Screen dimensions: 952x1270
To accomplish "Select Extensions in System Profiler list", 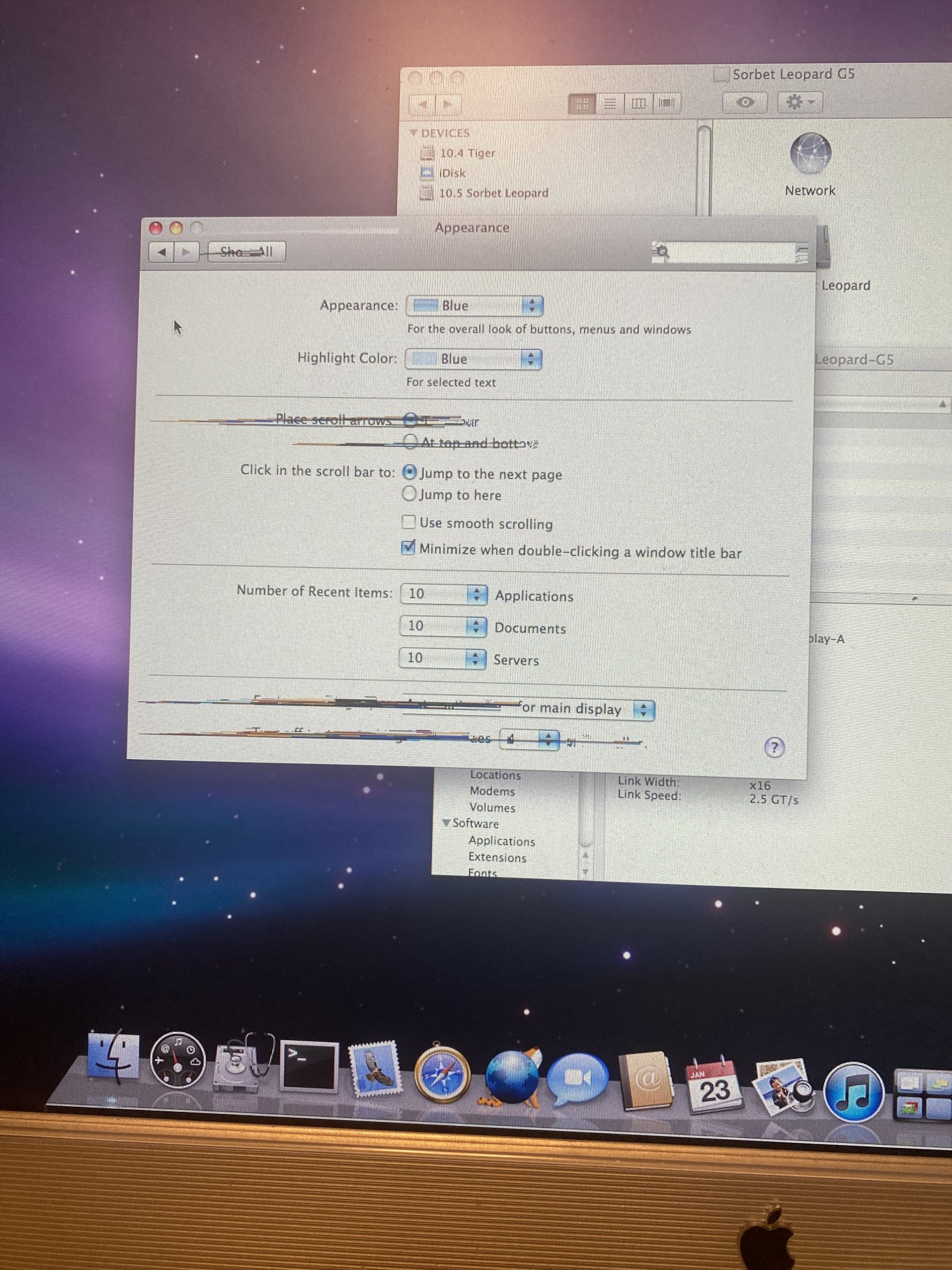I will (498, 857).
